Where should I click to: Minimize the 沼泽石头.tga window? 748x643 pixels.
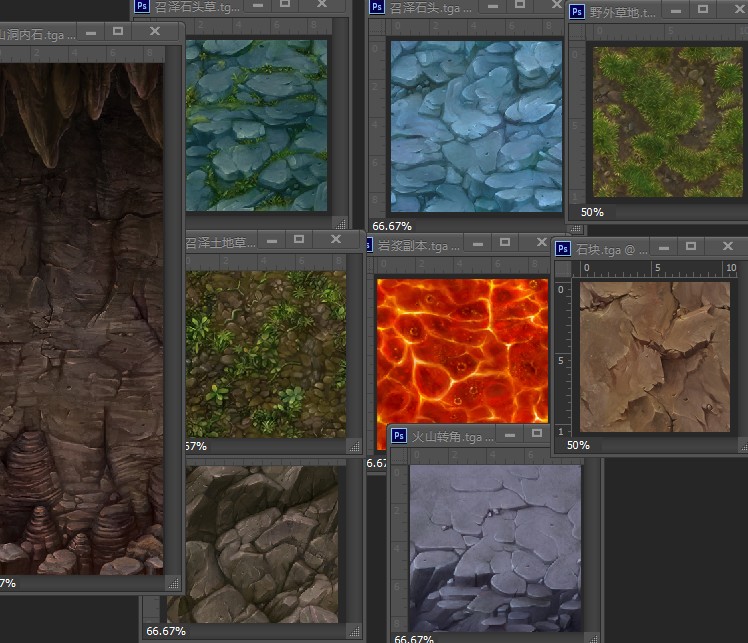(493, 6)
